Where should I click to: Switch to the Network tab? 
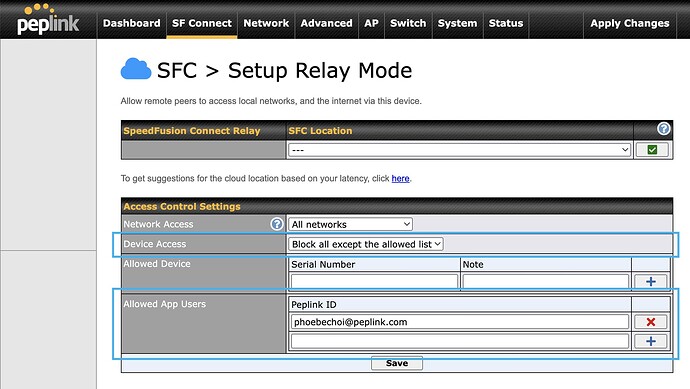tap(266, 23)
